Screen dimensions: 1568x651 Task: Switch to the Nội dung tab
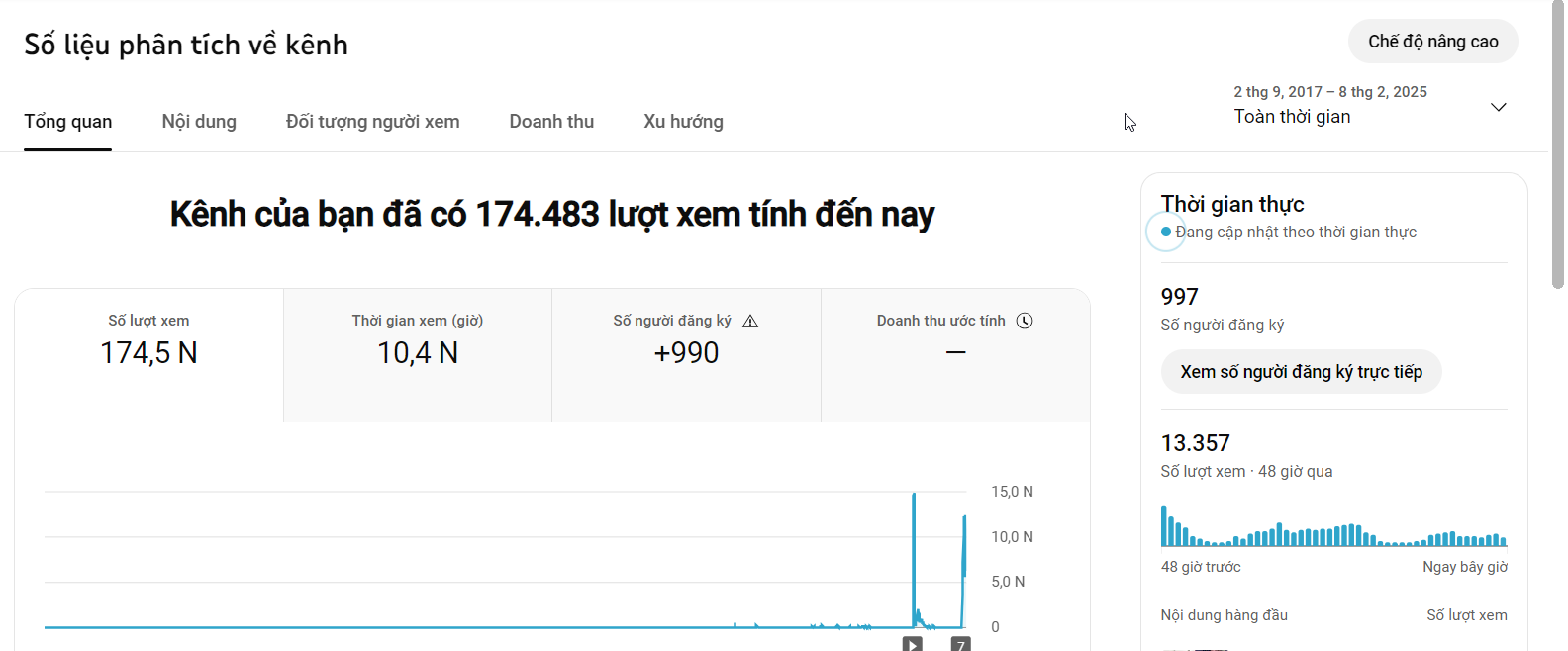click(x=199, y=122)
